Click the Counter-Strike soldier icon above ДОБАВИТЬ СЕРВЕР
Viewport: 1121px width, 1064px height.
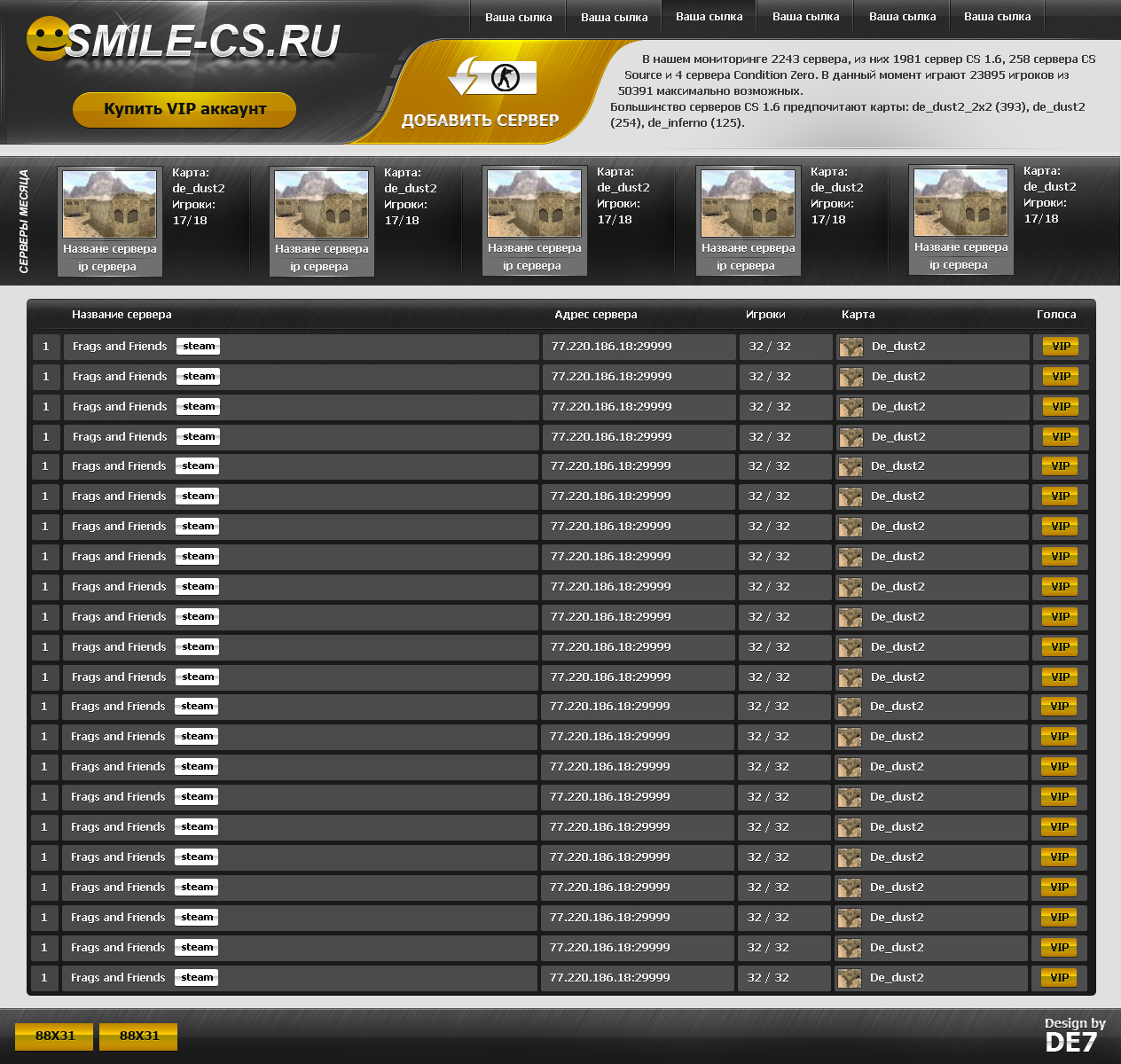coord(505,78)
